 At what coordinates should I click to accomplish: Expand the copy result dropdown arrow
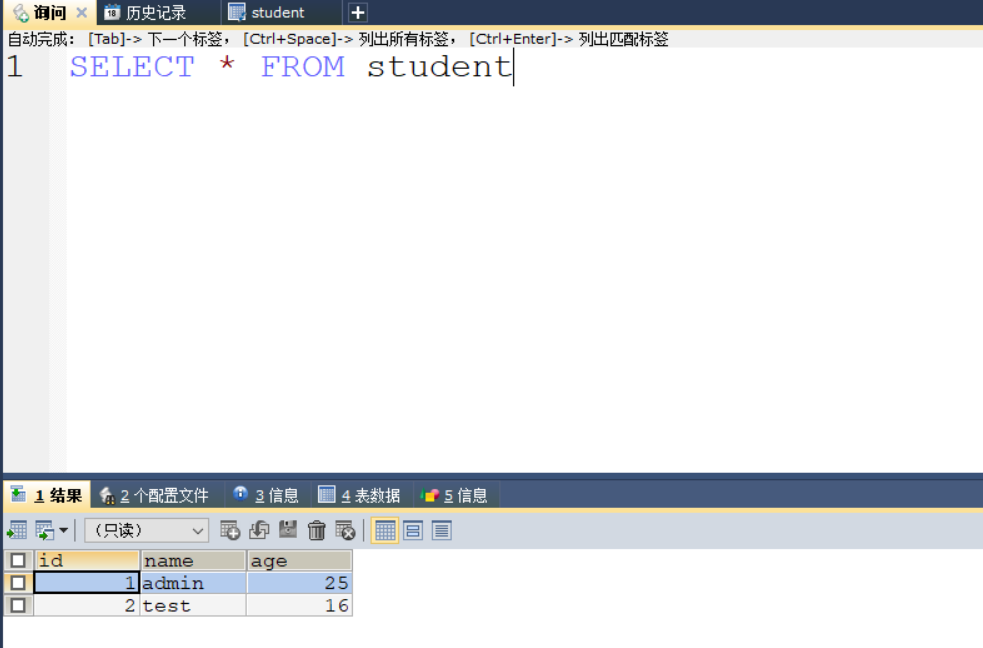[63, 530]
